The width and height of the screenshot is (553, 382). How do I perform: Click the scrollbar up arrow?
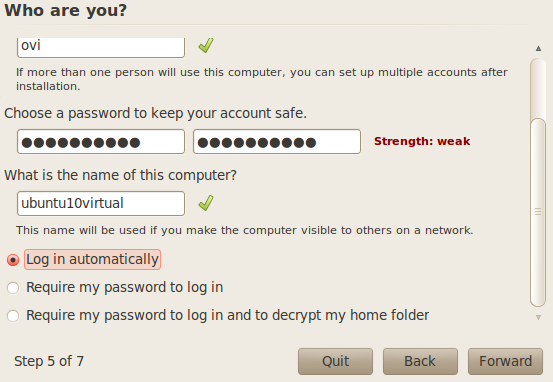538,48
